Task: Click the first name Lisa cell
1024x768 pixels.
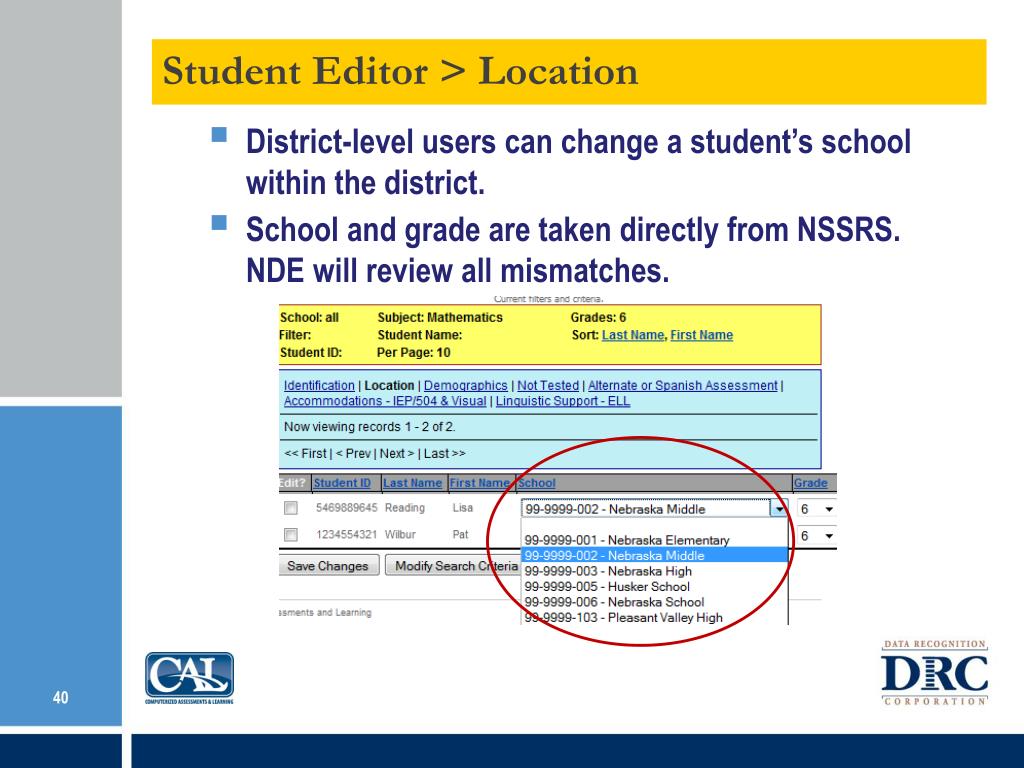Action: coord(462,507)
